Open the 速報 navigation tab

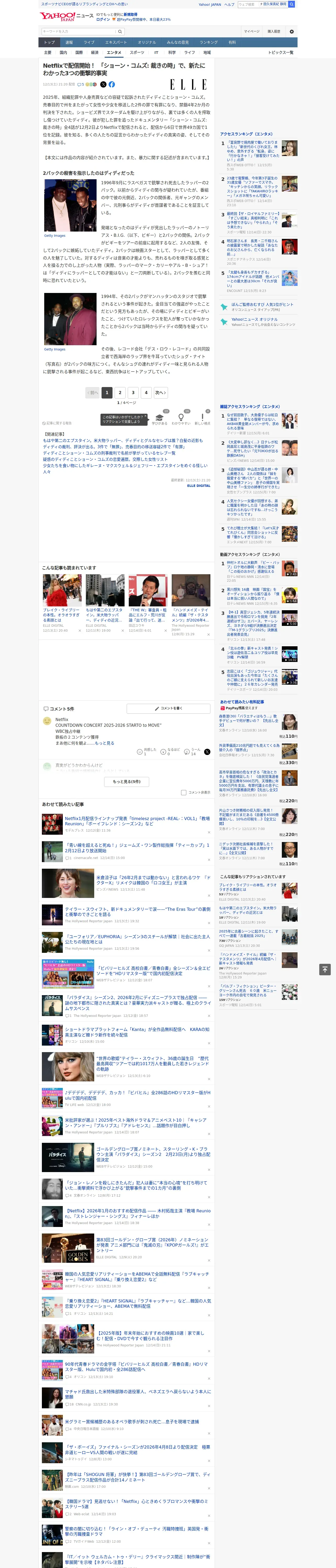[69, 43]
